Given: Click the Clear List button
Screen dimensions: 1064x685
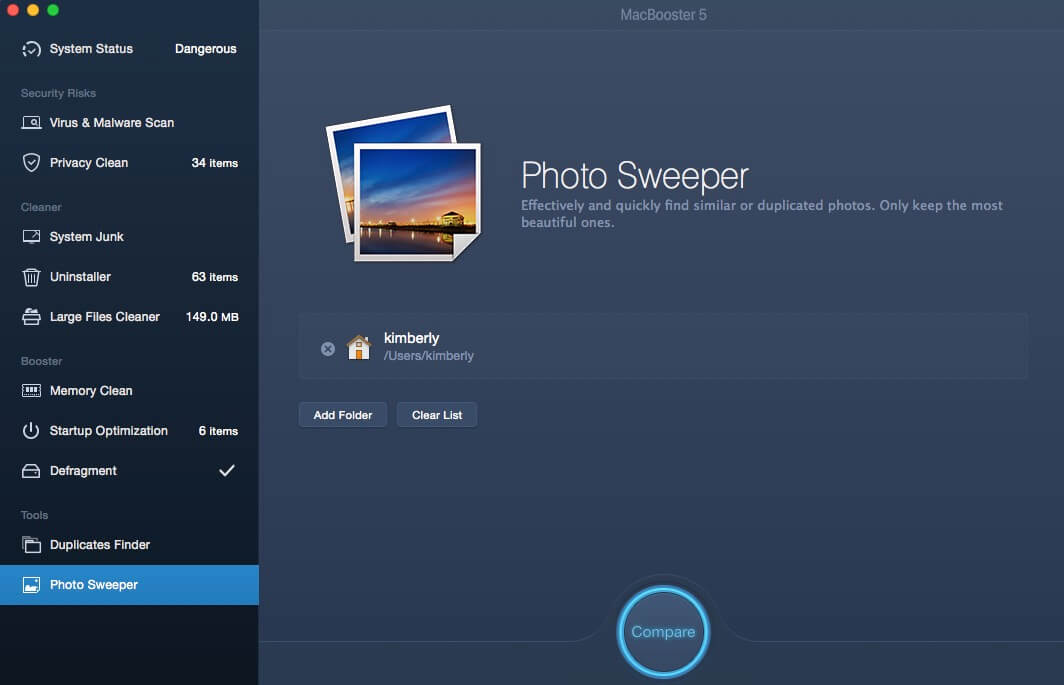Looking at the screenshot, I should 437,415.
